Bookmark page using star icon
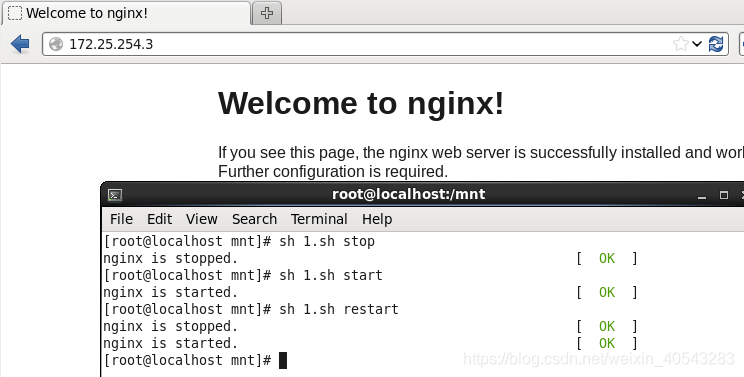 [x=680, y=44]
